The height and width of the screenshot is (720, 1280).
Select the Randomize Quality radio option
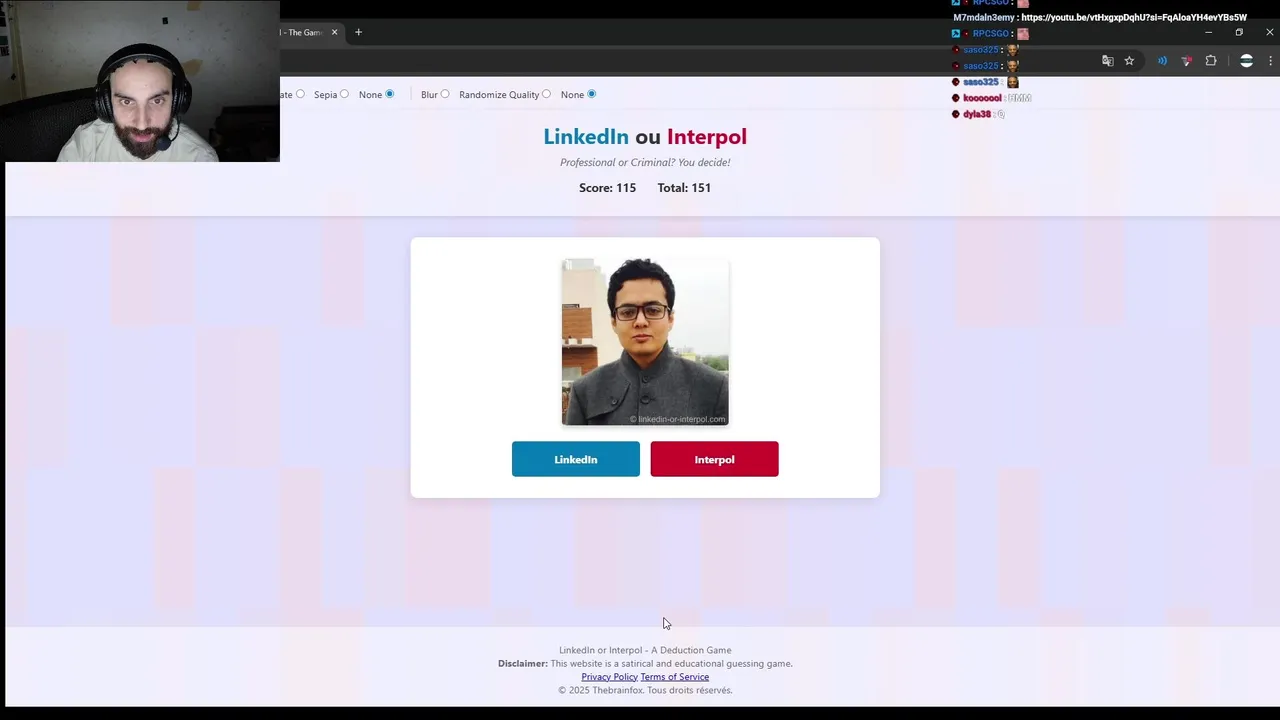[546, 94]
